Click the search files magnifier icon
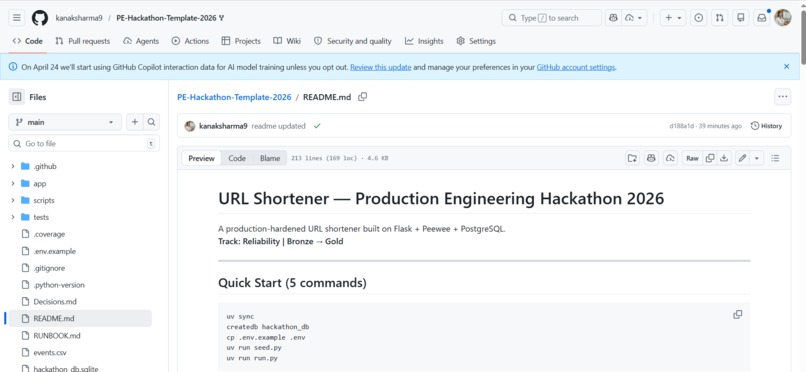806x372 pixels. [151, 122]
